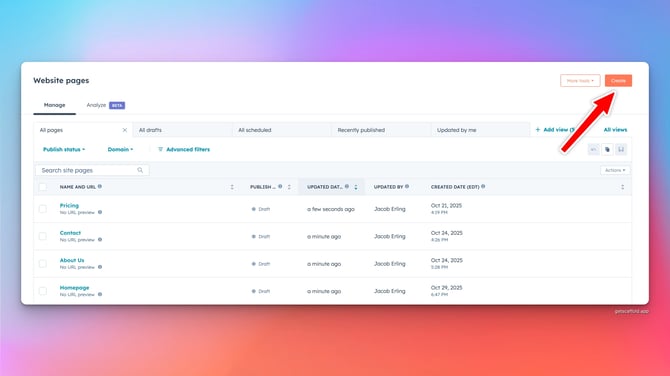This screenshot has height=376, width=670.
Task: Sort by Name and URL column arrows
Action: pos(232,187)
